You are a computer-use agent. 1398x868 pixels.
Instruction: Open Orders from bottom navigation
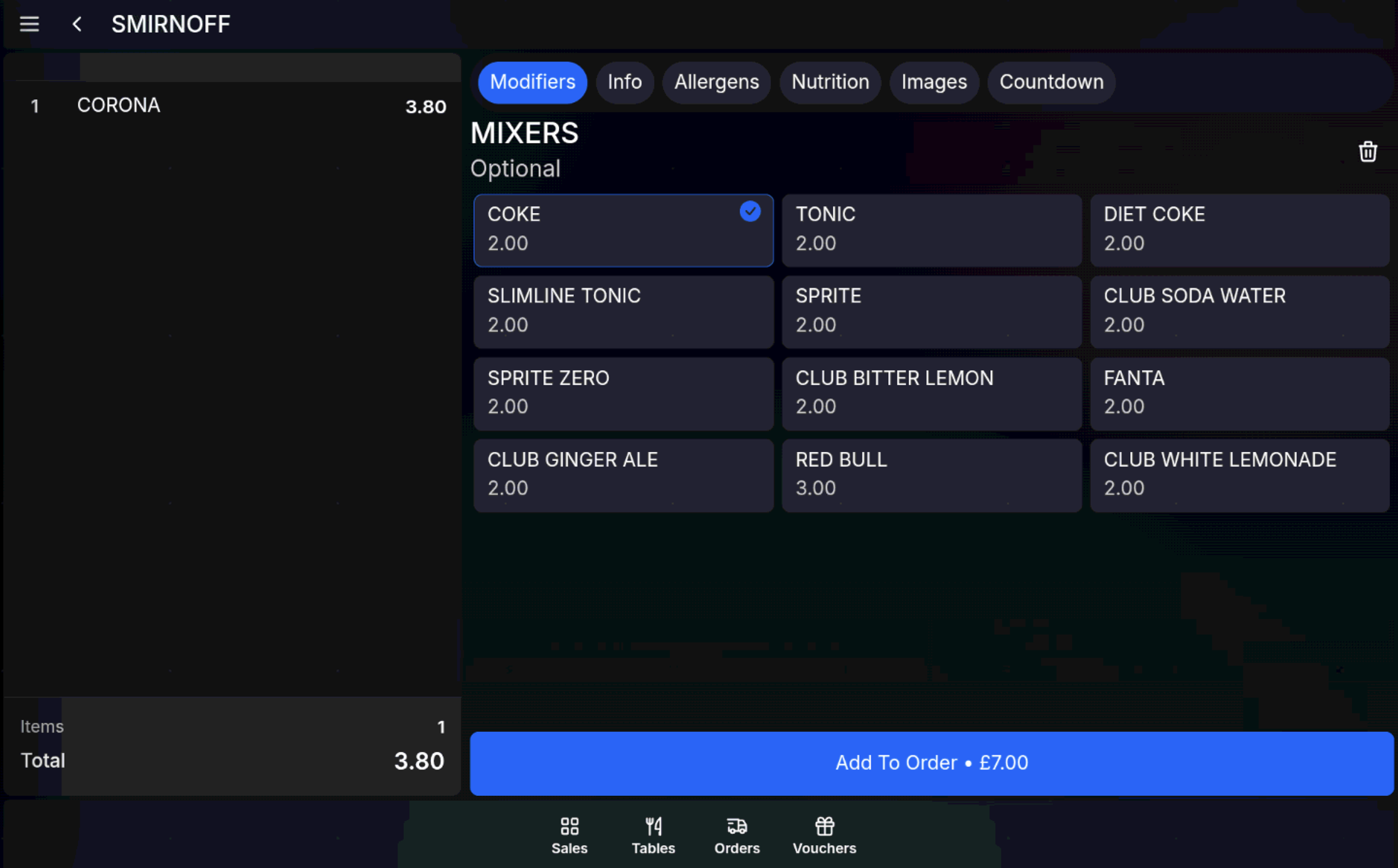[x=737, y=835]
